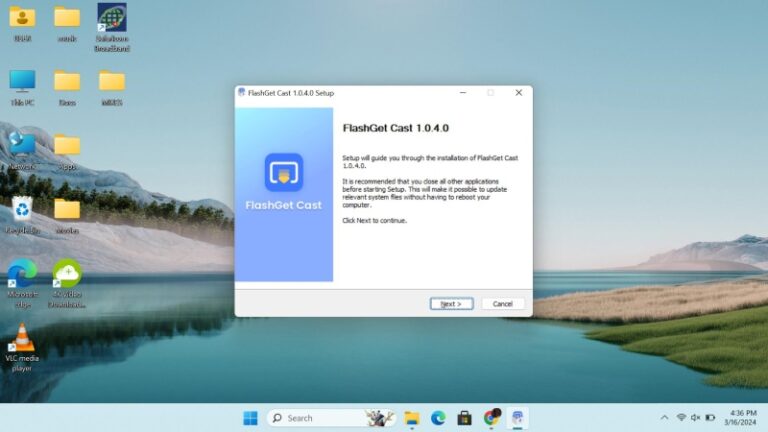The width and height of the screenshot is (768, 432).
Task: Click the Wi-Fi network tray icon
Action: click(x=681, y=417)
